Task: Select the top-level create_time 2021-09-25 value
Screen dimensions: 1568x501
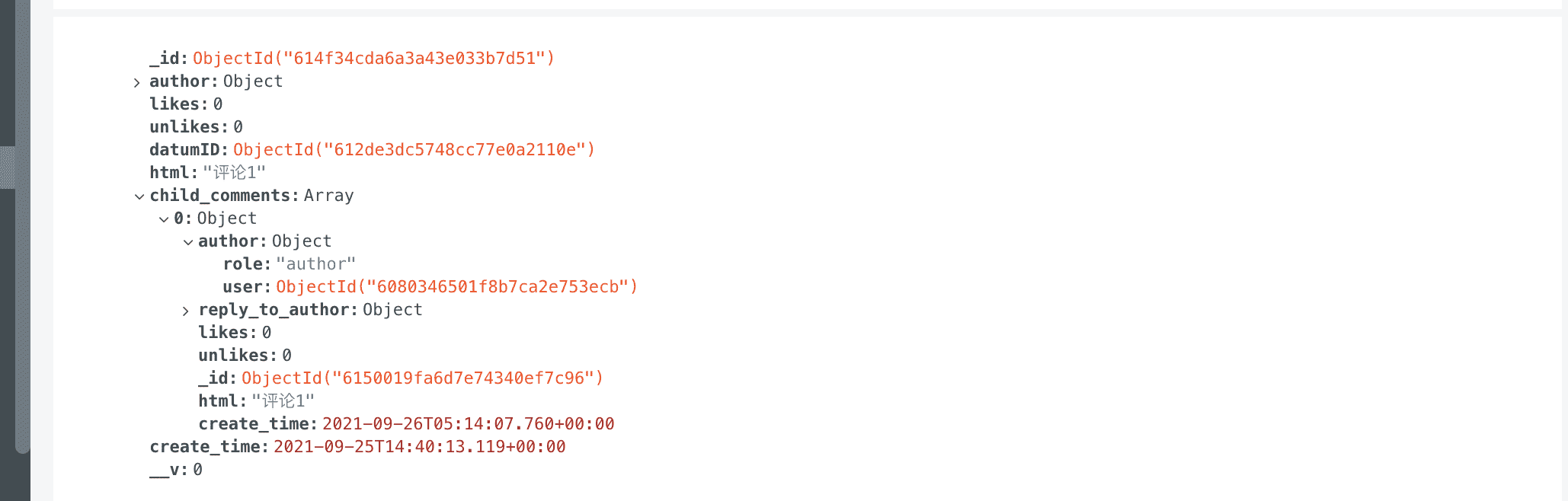Action: click(x=419, y=447)
